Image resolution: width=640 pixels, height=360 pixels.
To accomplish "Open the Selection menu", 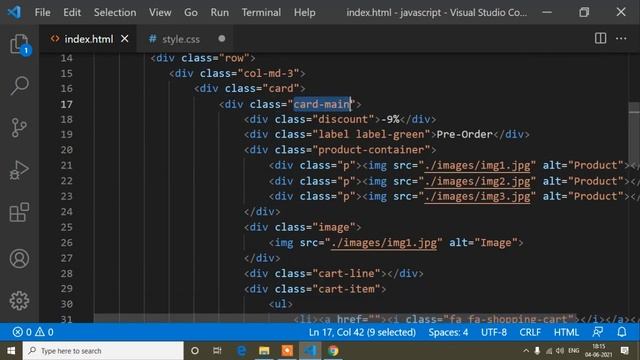I will click(115, 12).
